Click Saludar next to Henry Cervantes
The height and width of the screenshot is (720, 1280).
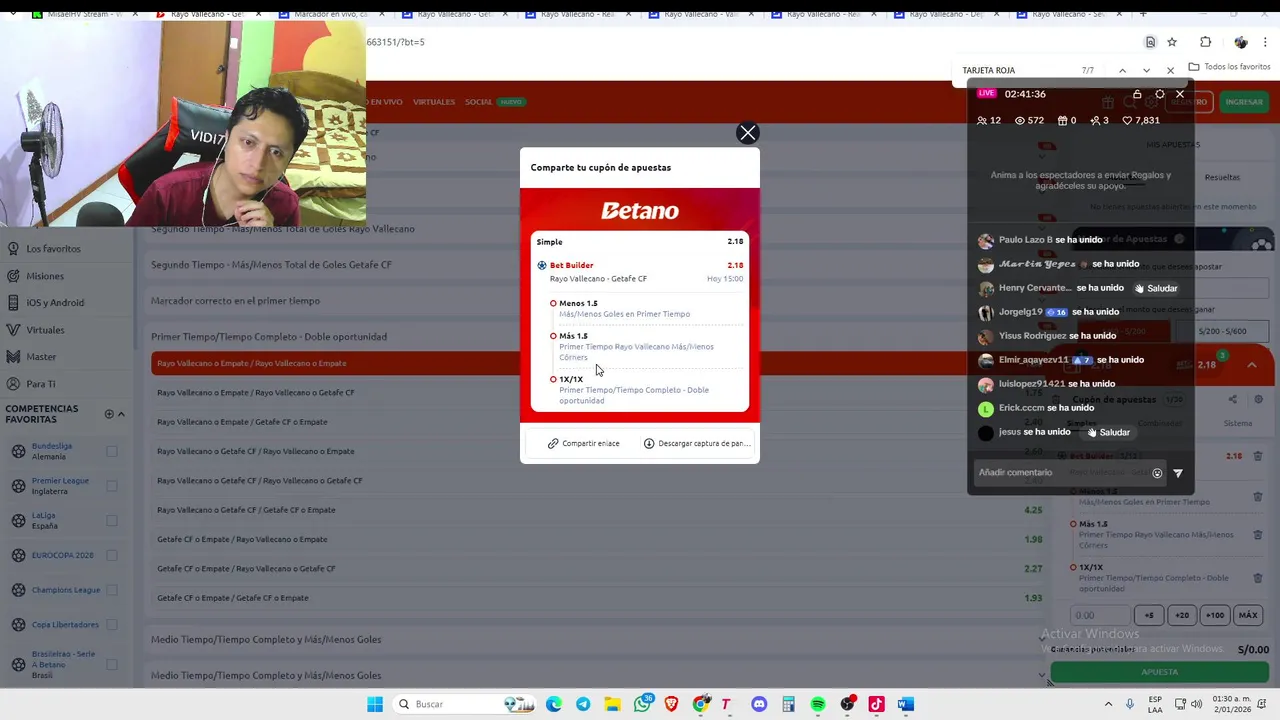(x=1155, y=288)
